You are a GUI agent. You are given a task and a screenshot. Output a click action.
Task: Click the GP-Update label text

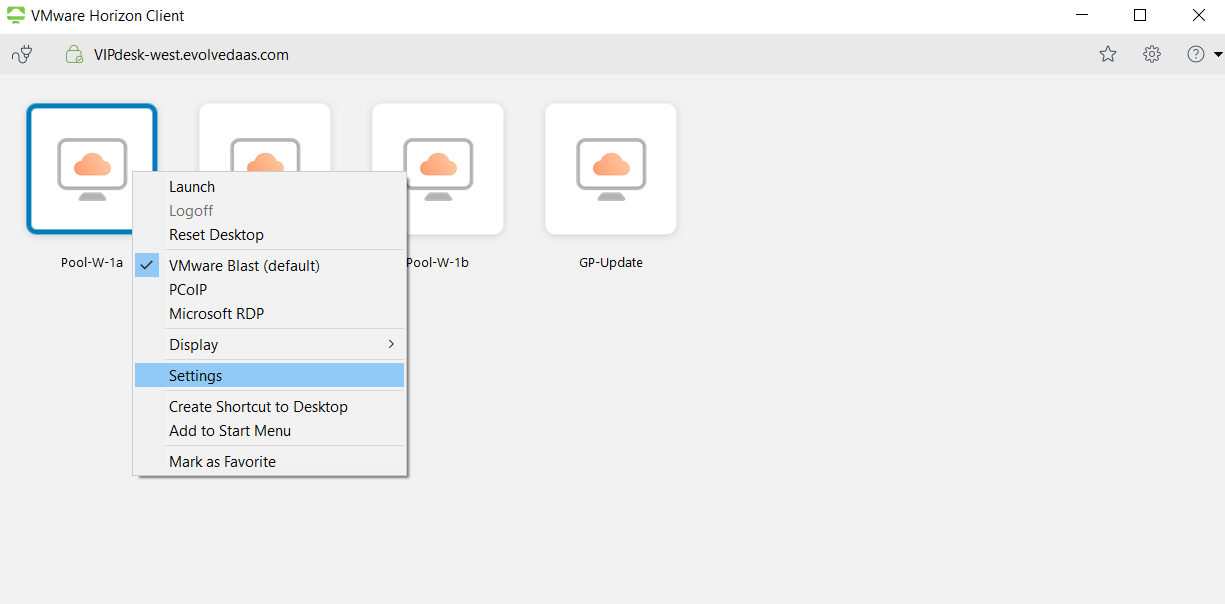611,263
